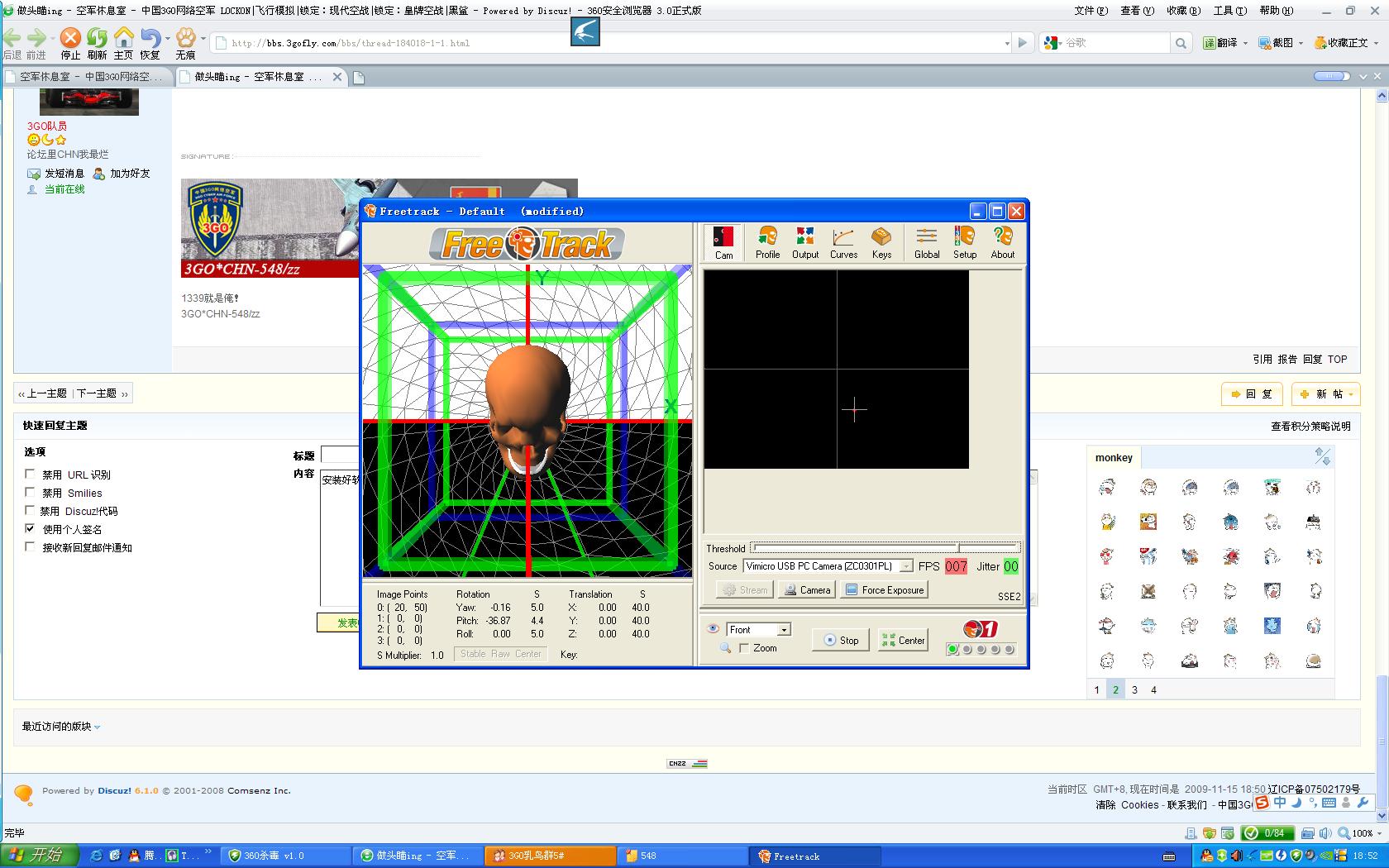Click the Freetrack profile number 1 logo
This screenshot has height=868, width=1389.
(x=981, y=629)
